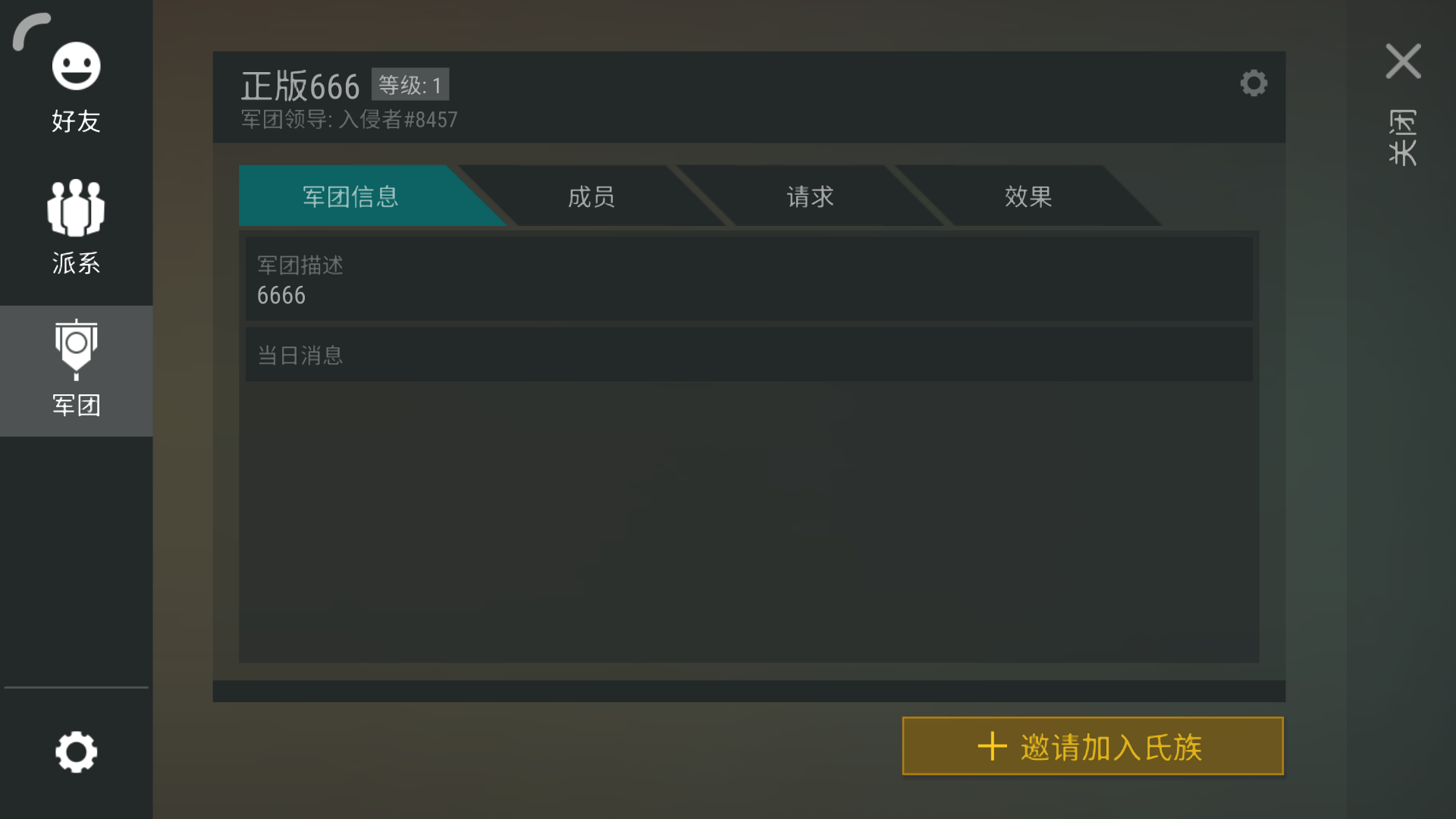Screen dimensions: 1456x819
Task: Select the 军团描述 description field
Action: pos(748,278)
